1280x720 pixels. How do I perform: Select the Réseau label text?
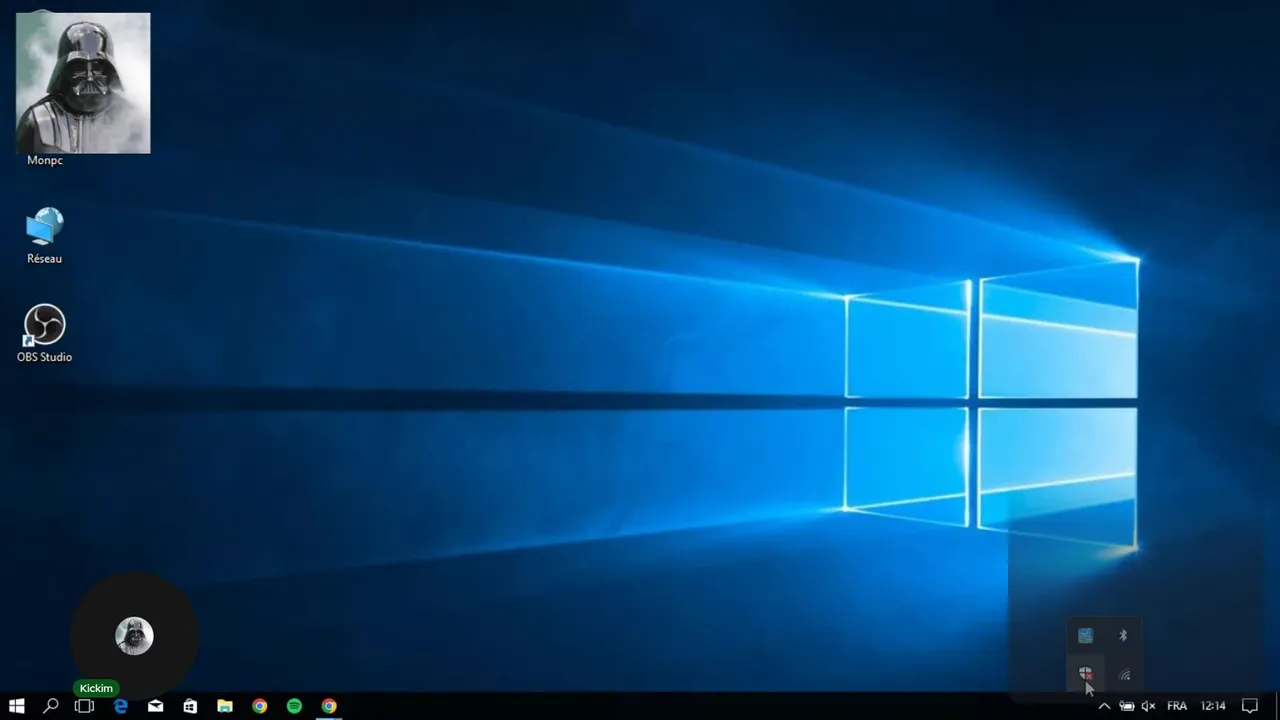click(x=44, y=259)
